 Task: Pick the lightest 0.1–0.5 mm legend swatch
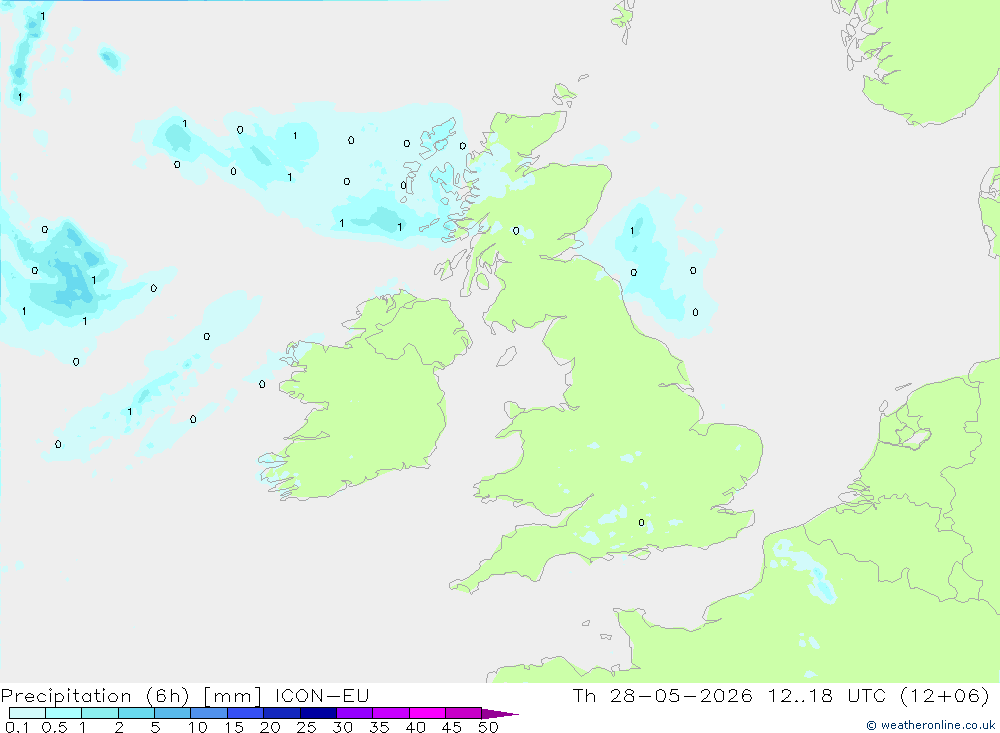tap(27, 713)
